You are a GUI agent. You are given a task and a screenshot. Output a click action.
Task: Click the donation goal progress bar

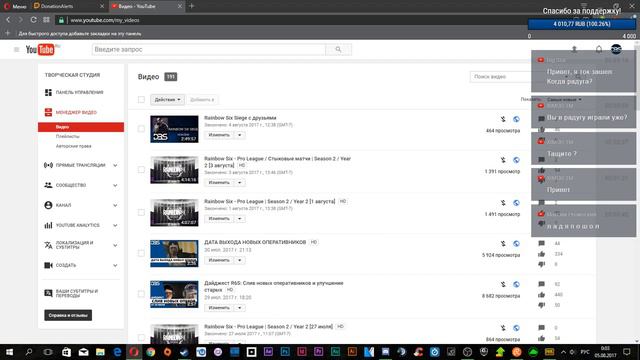(582, 24)
